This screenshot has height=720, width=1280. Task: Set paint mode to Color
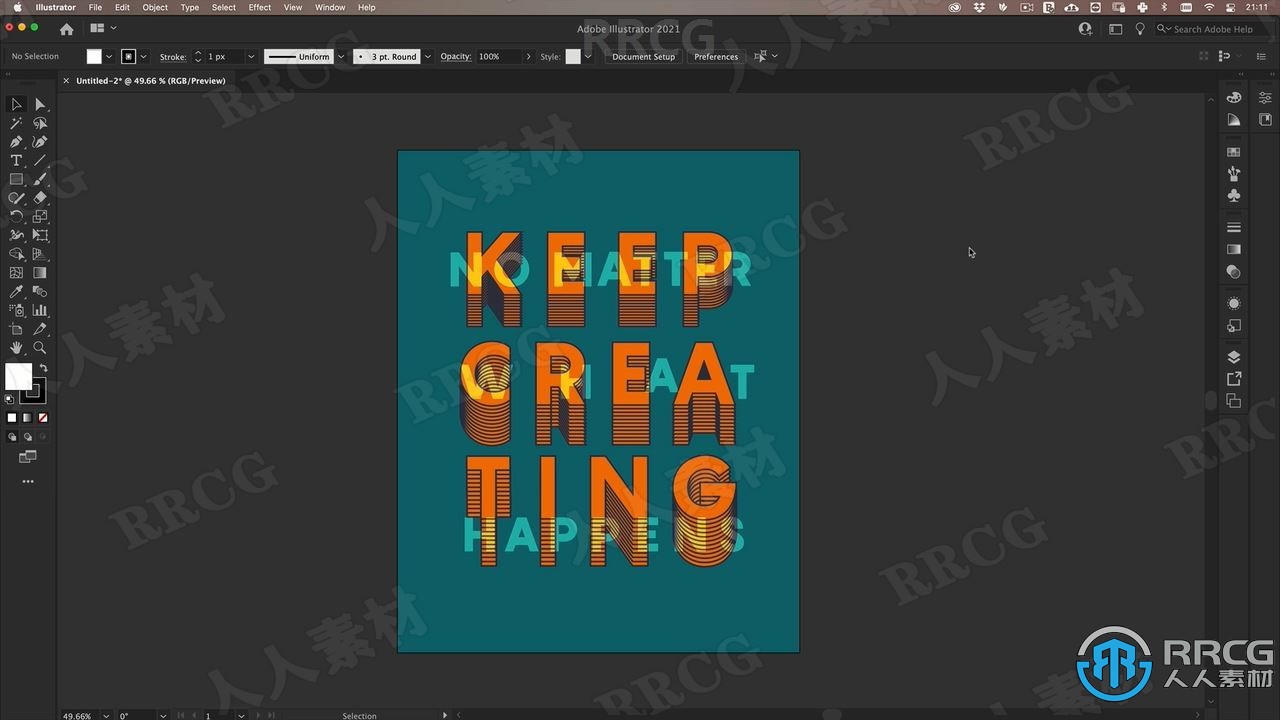coord(12,418)
